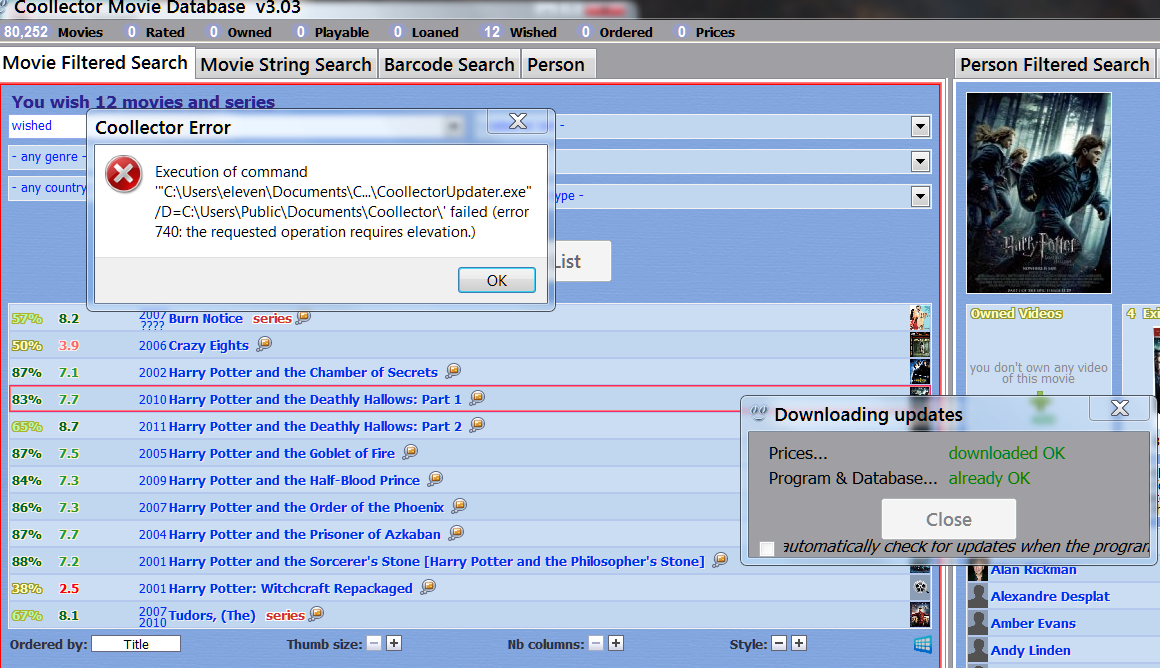Viewport: 1160px width, 668px height.
Task: Click the 88% score on Sorcerer's Stone row
Action: [x=27, y=561]
